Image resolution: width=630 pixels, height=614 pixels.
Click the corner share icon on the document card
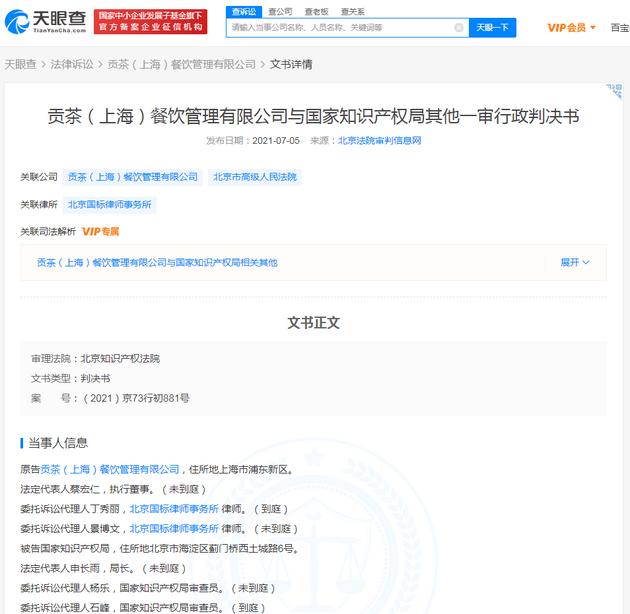click(x=614, y=91)
